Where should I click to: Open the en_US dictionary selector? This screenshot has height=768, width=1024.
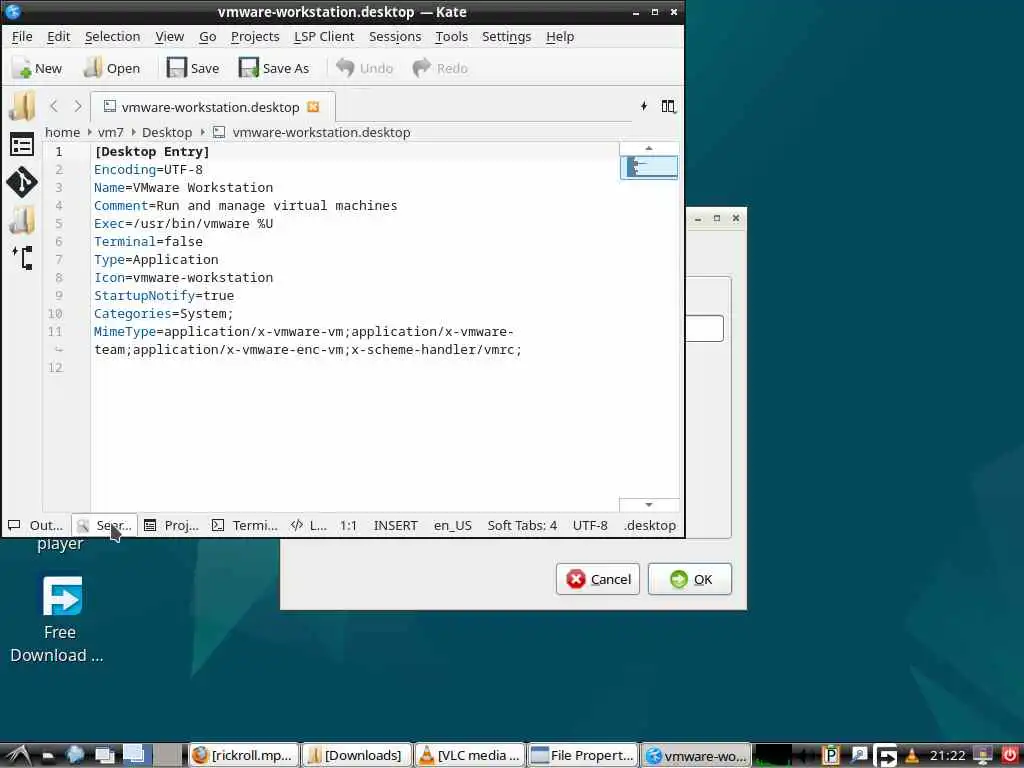pos(453,525)
